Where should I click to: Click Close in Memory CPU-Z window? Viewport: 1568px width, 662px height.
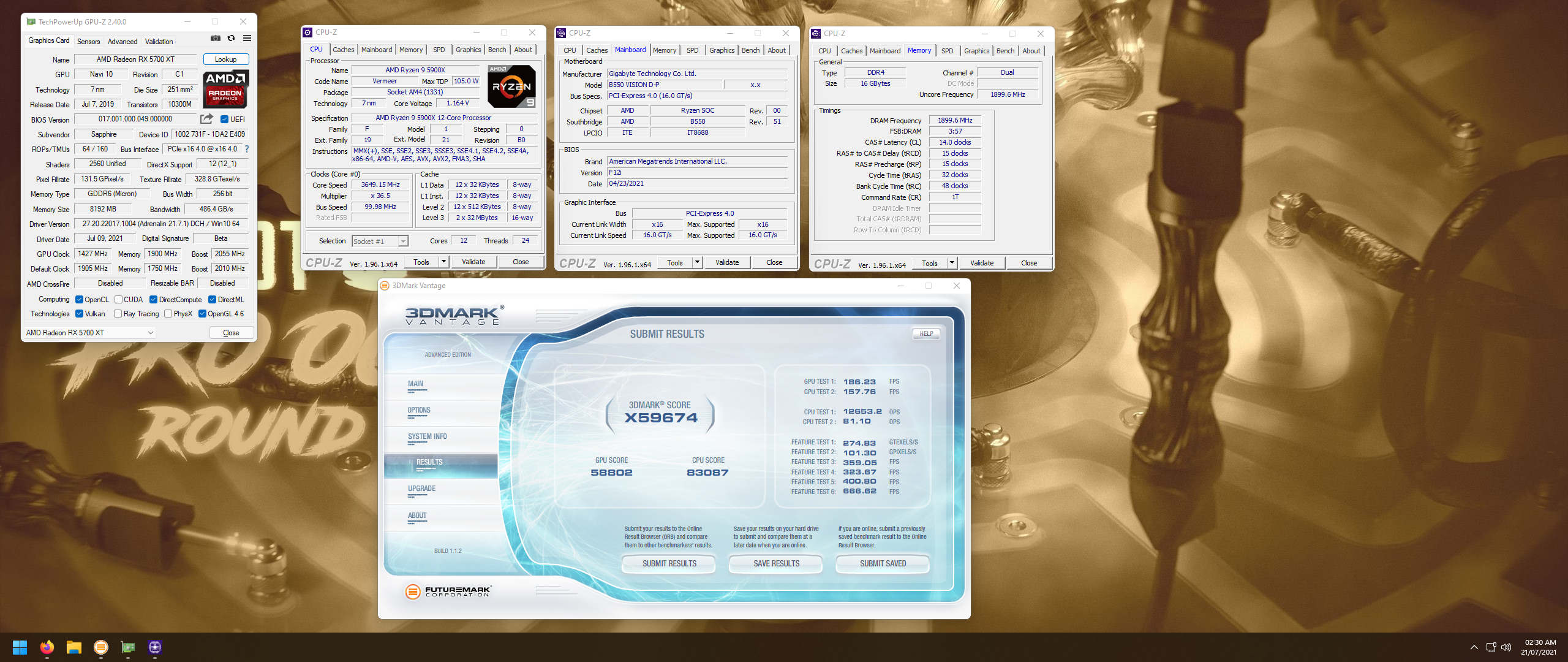click(x=1029, y=263)
